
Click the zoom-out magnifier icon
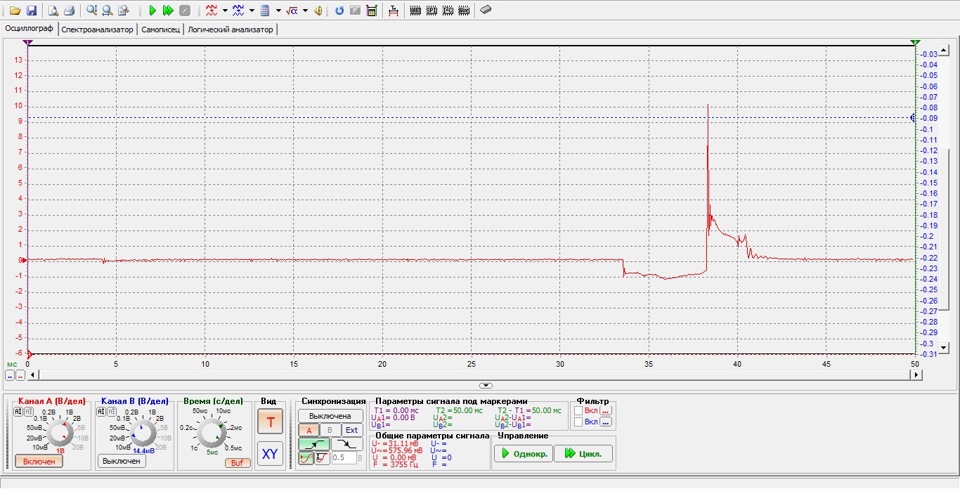point(107,10)
